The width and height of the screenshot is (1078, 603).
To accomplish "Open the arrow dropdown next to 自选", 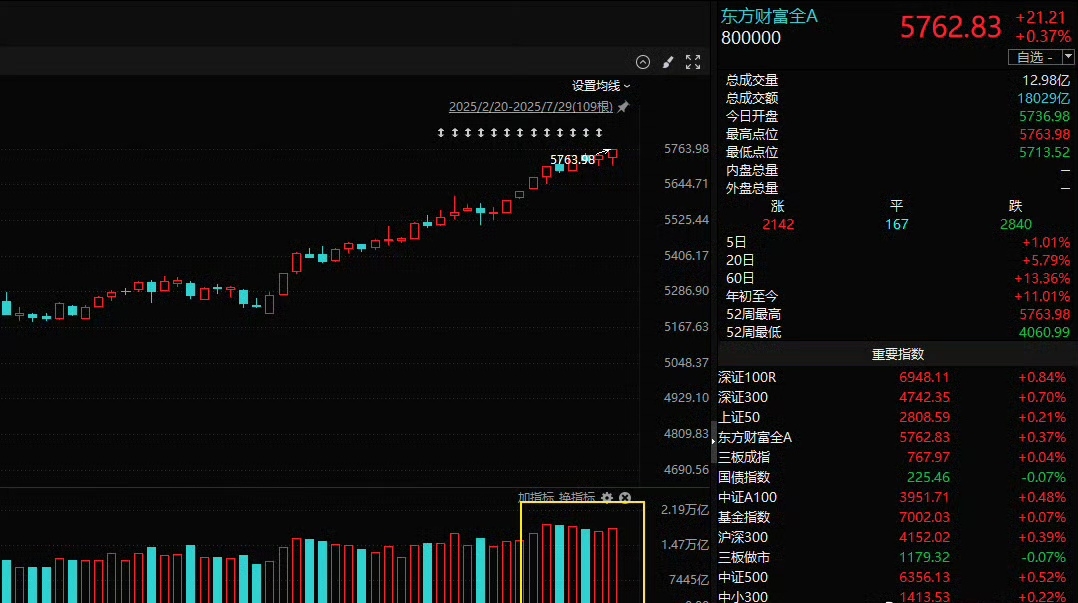I will click(1068, 57).
